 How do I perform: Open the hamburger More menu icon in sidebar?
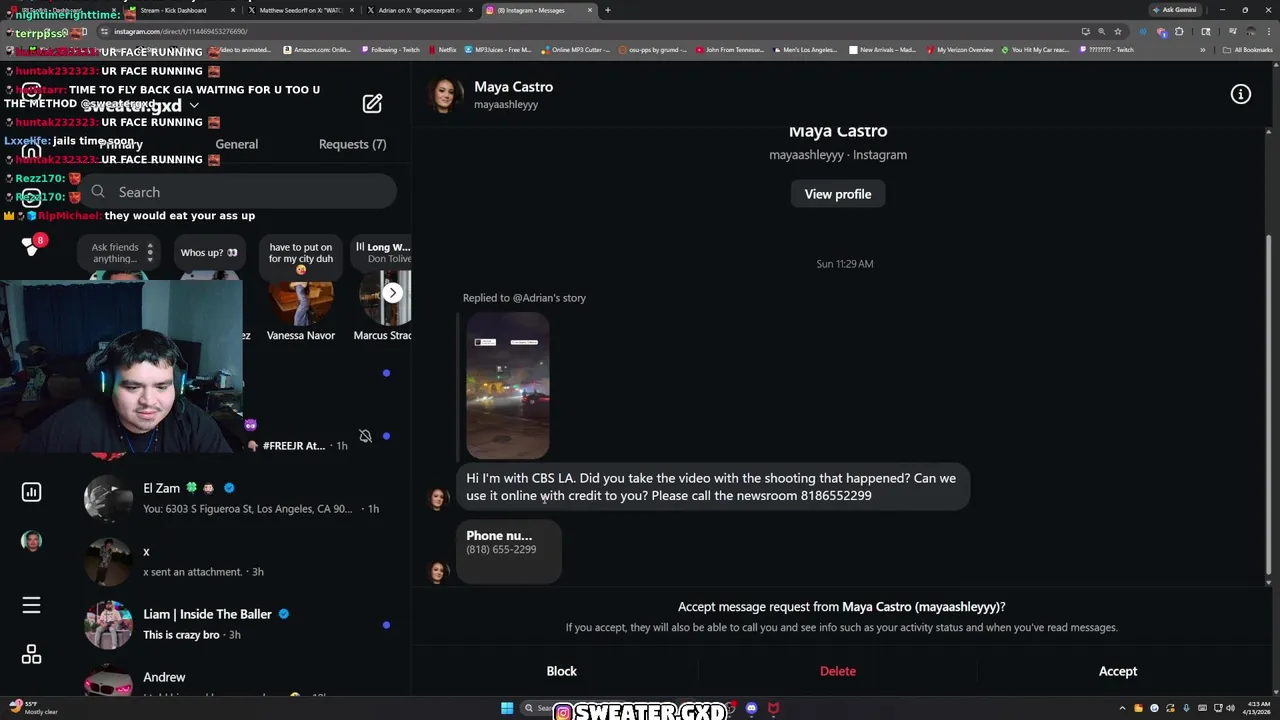tap(31, 605)
